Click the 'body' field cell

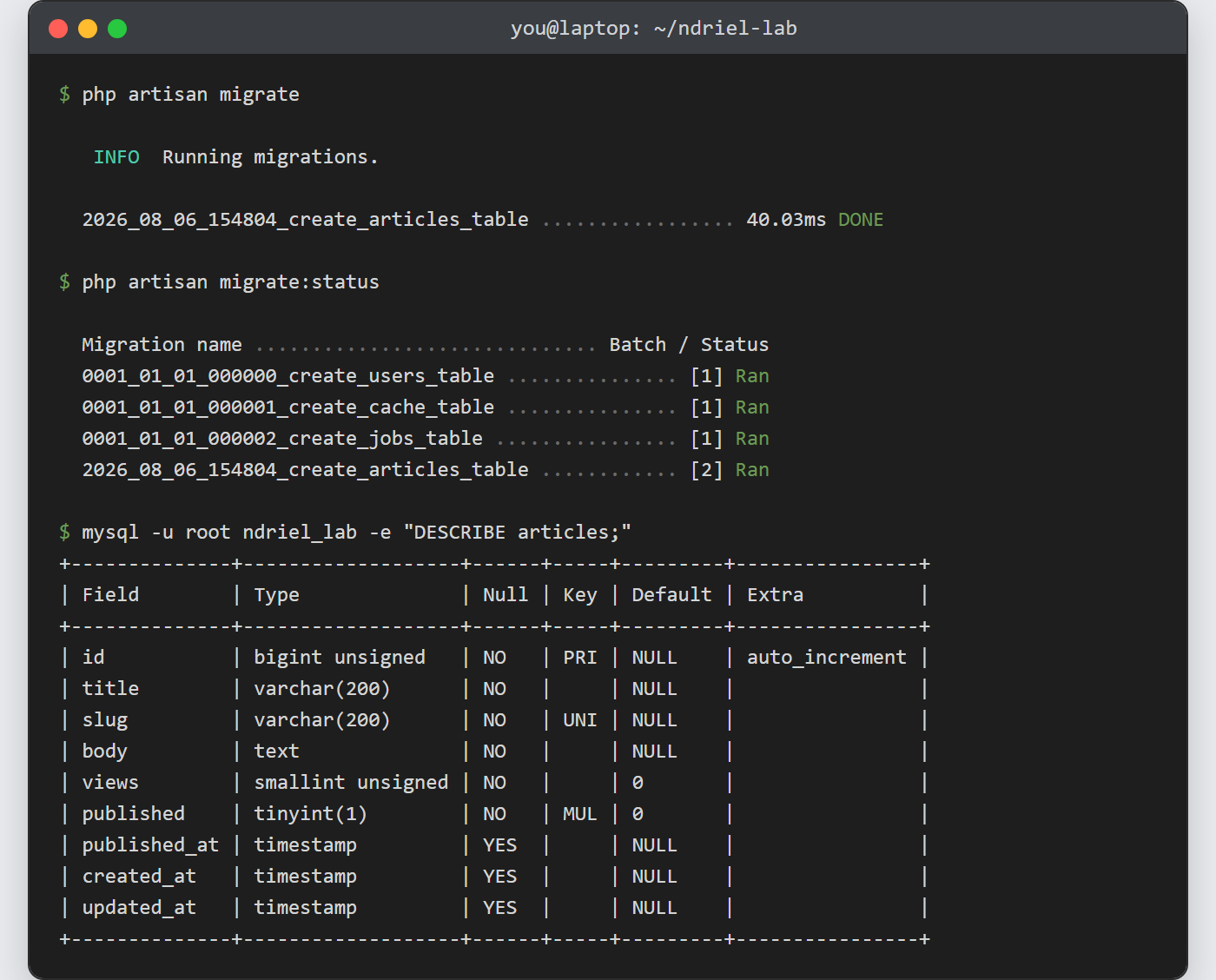[104, 752]
